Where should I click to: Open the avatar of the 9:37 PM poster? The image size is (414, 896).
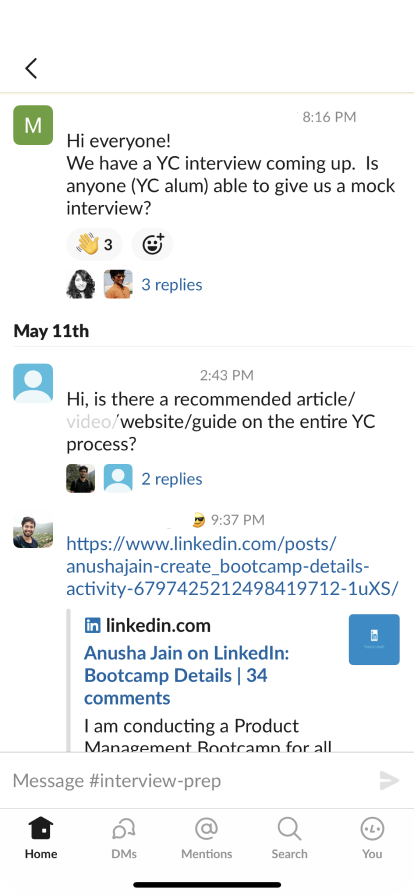pyautogui.click(x=33, y=529)
